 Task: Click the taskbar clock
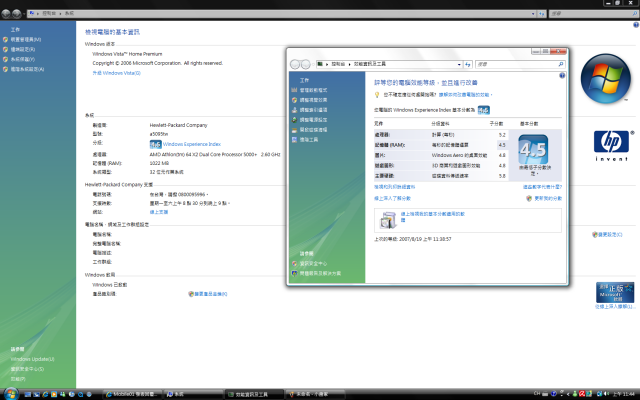(624, 394)
